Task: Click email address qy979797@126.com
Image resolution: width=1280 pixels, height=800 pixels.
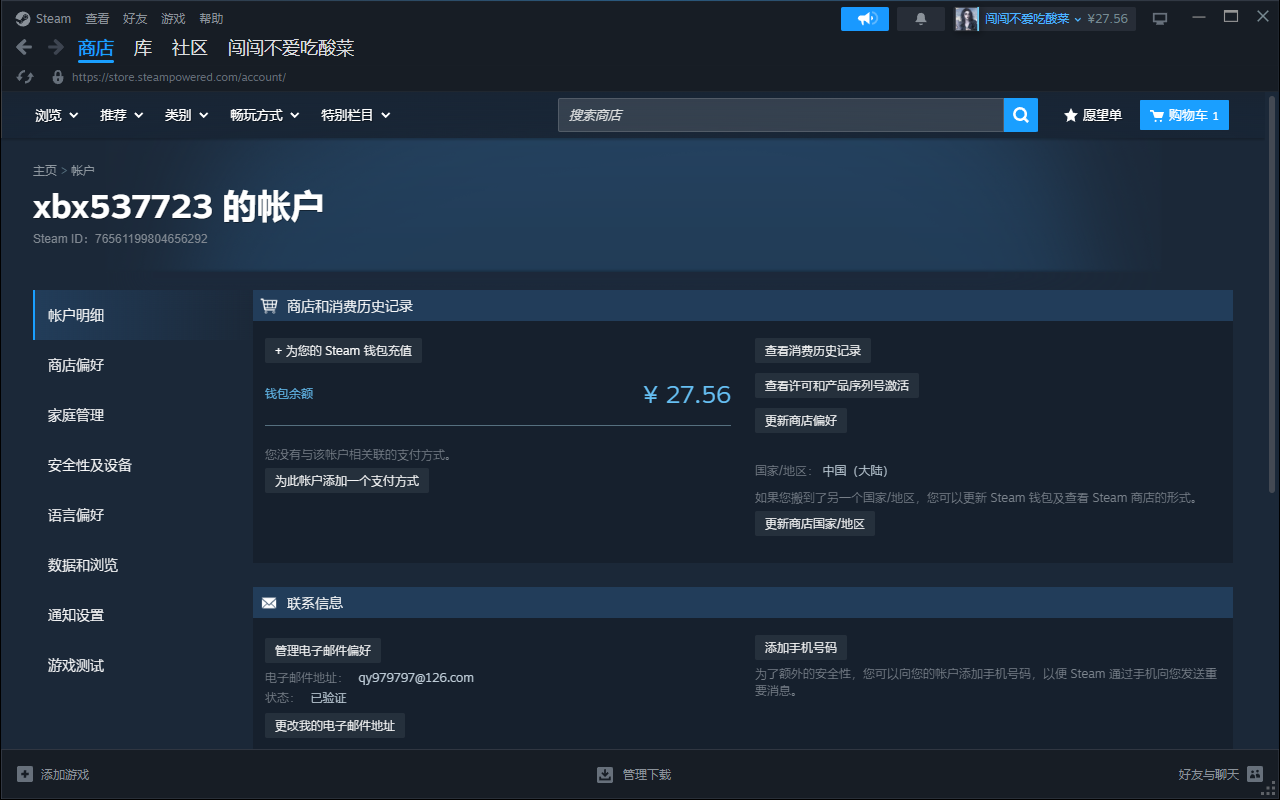Action: [x=416, y=678]
